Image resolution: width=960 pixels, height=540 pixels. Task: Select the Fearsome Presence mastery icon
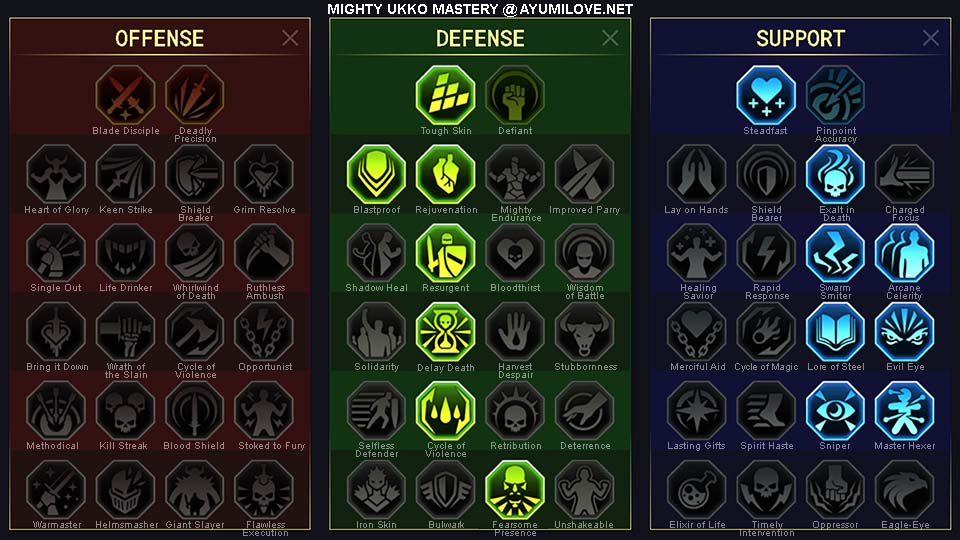pos(515,490)
